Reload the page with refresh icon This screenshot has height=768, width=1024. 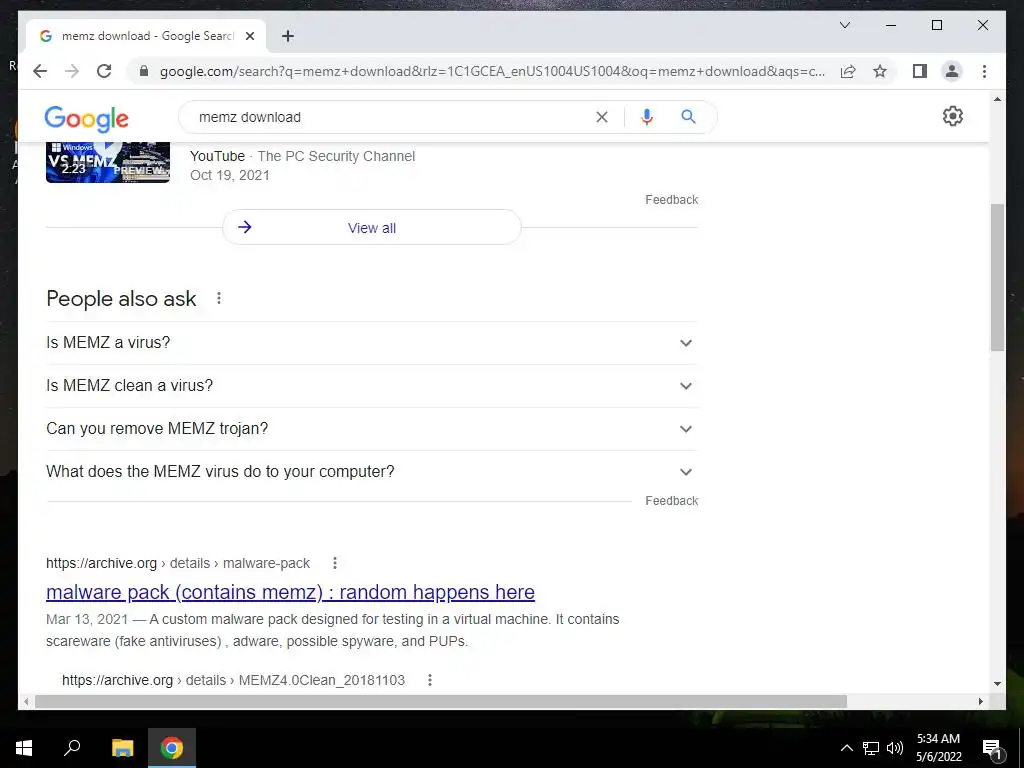[x=104, y=71]
